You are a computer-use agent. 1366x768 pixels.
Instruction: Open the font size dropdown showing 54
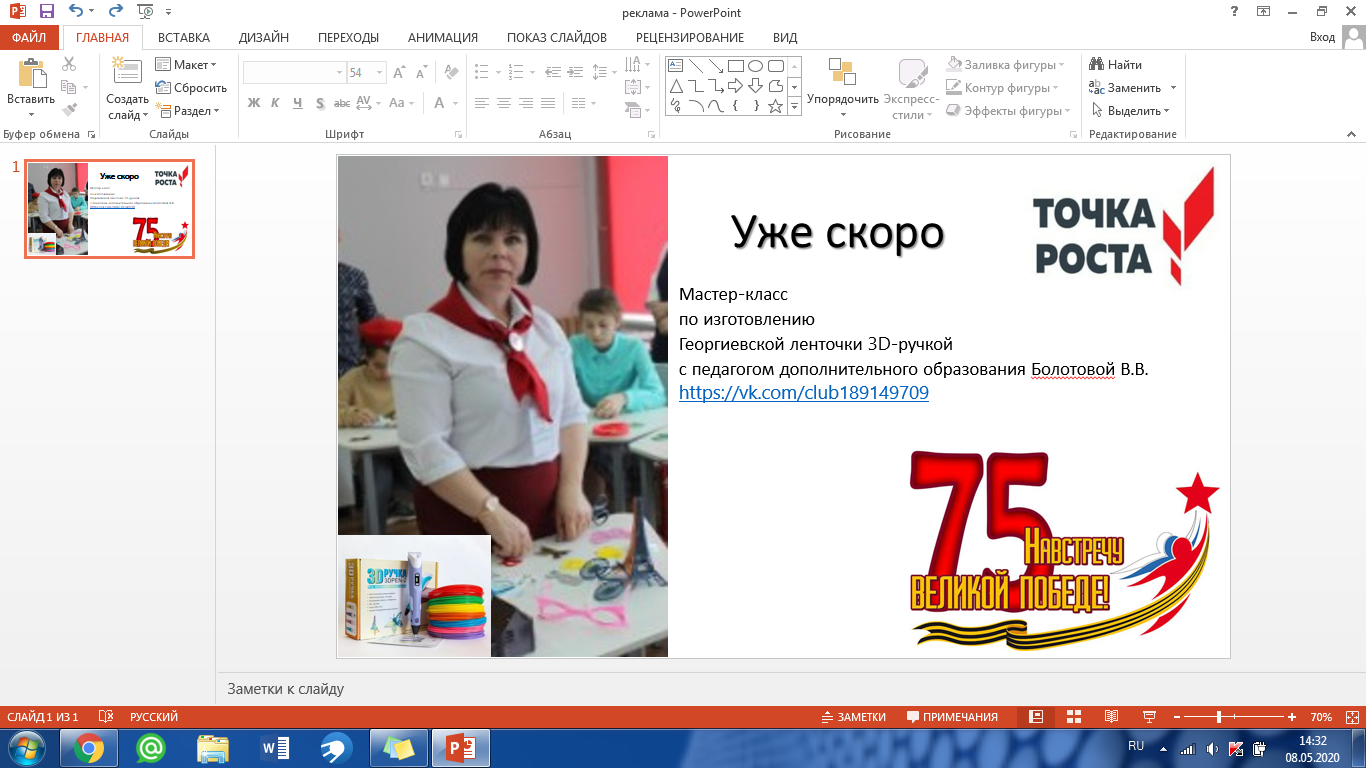pyautogui.click(x=379, y=73)
